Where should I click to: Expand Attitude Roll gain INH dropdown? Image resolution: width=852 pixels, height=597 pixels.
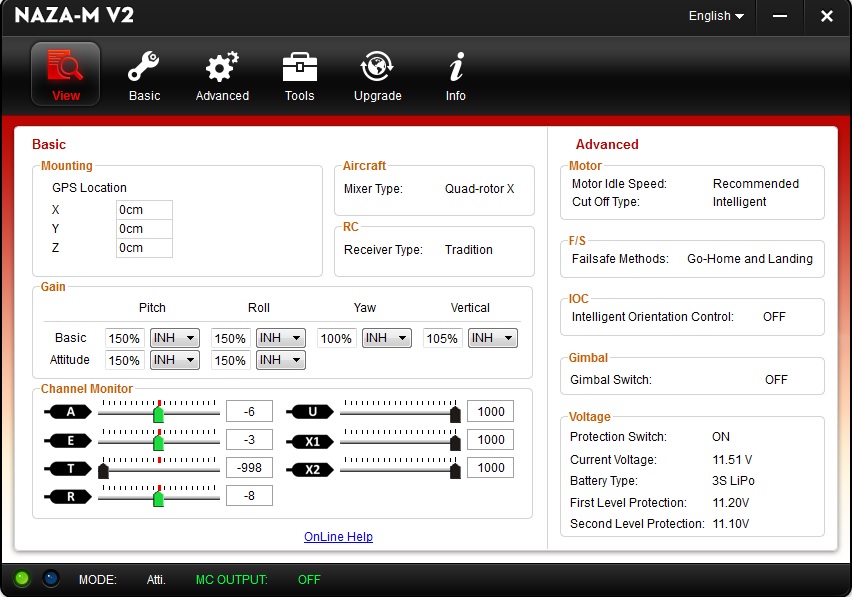(x=280, y=360)
